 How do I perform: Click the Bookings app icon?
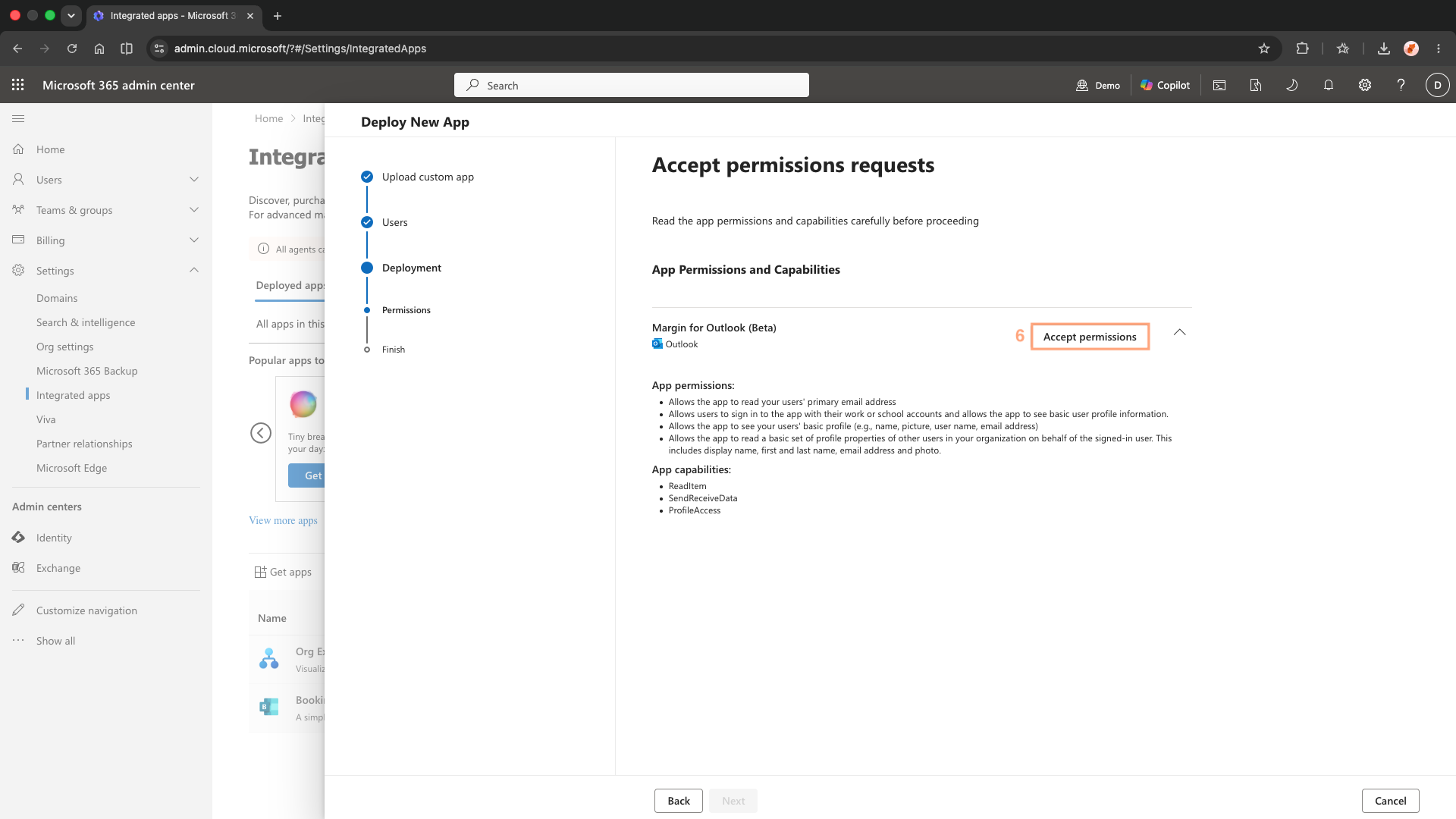click(x=269, y=707)
